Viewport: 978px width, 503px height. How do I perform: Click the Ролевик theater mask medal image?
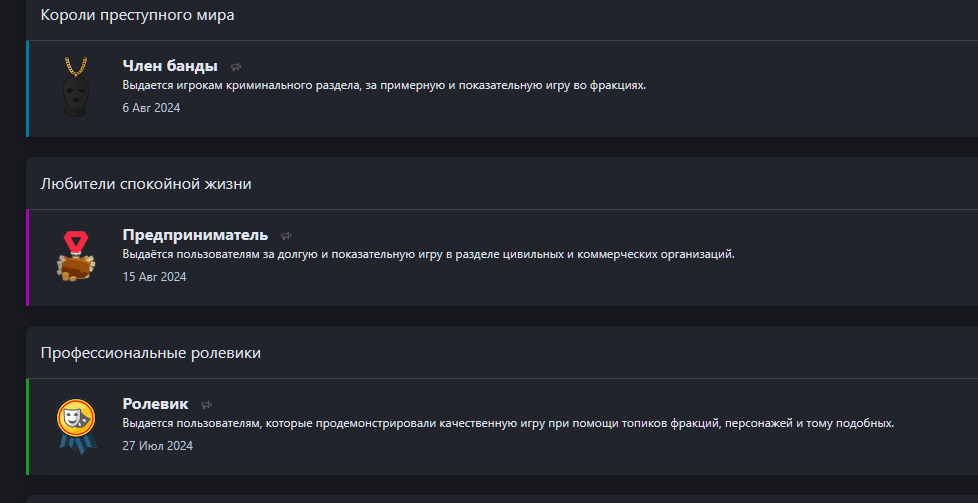point(76,424)
